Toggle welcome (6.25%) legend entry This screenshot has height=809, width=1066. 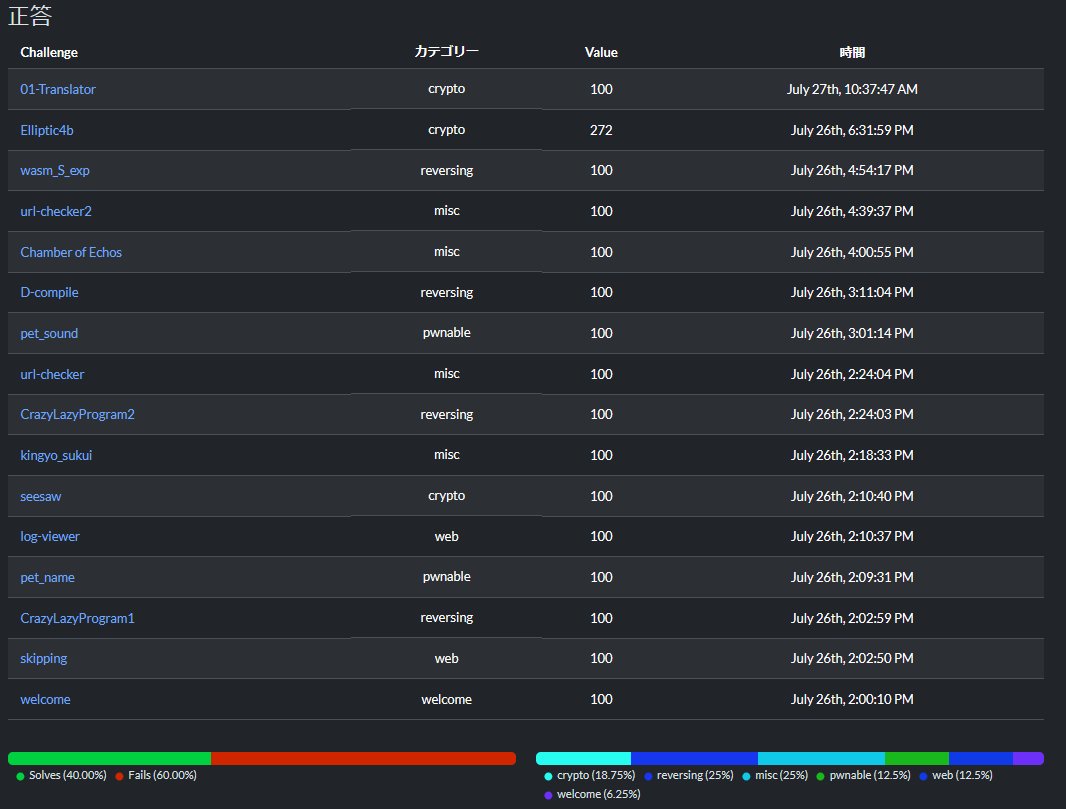coord(592,795)
